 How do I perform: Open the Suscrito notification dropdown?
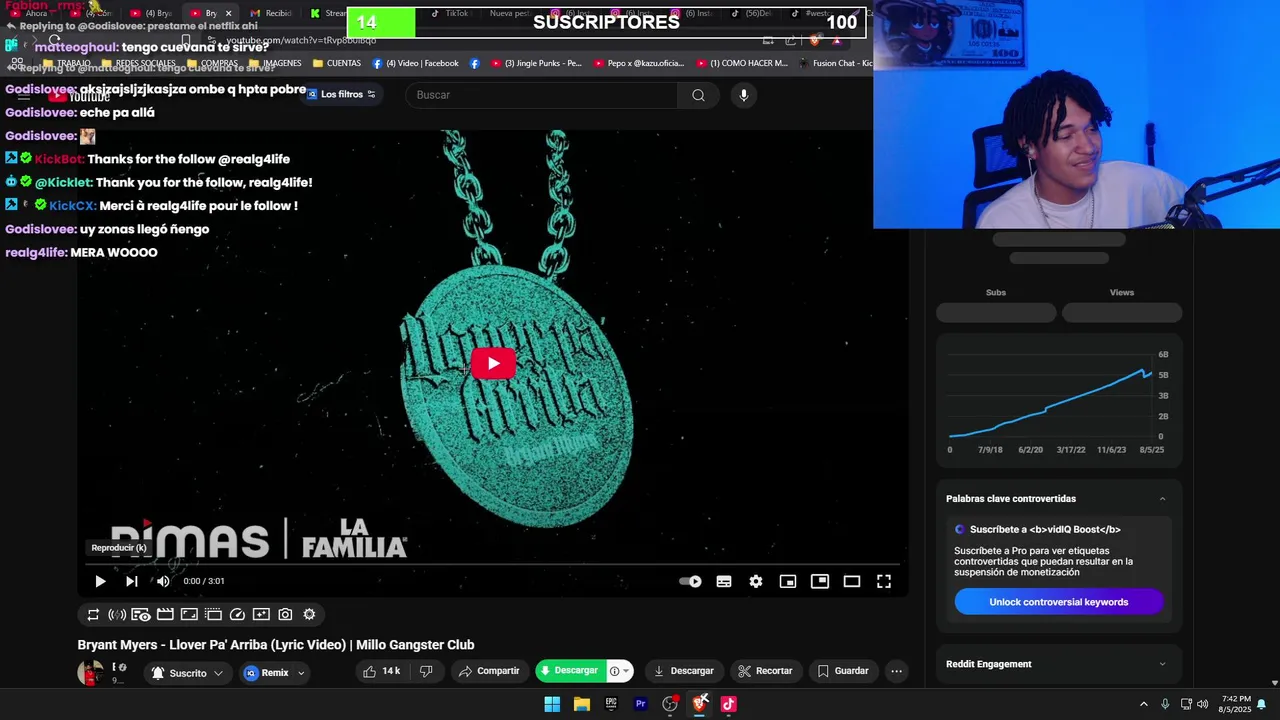click(x=187, y=673)
